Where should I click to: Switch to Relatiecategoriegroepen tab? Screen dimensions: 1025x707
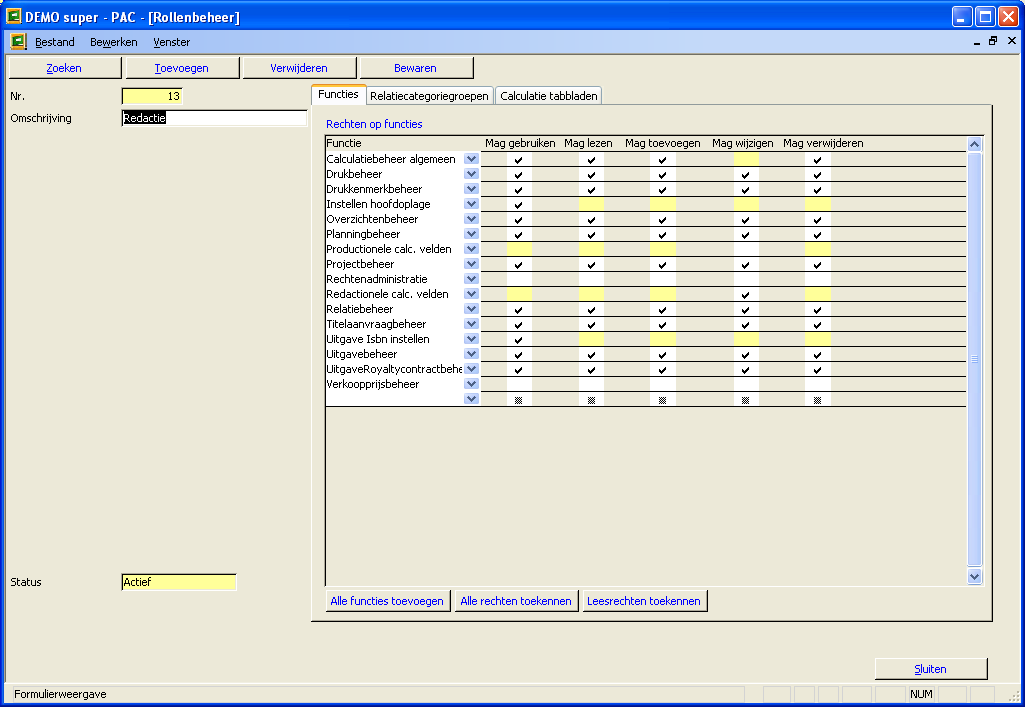point(429,96)
